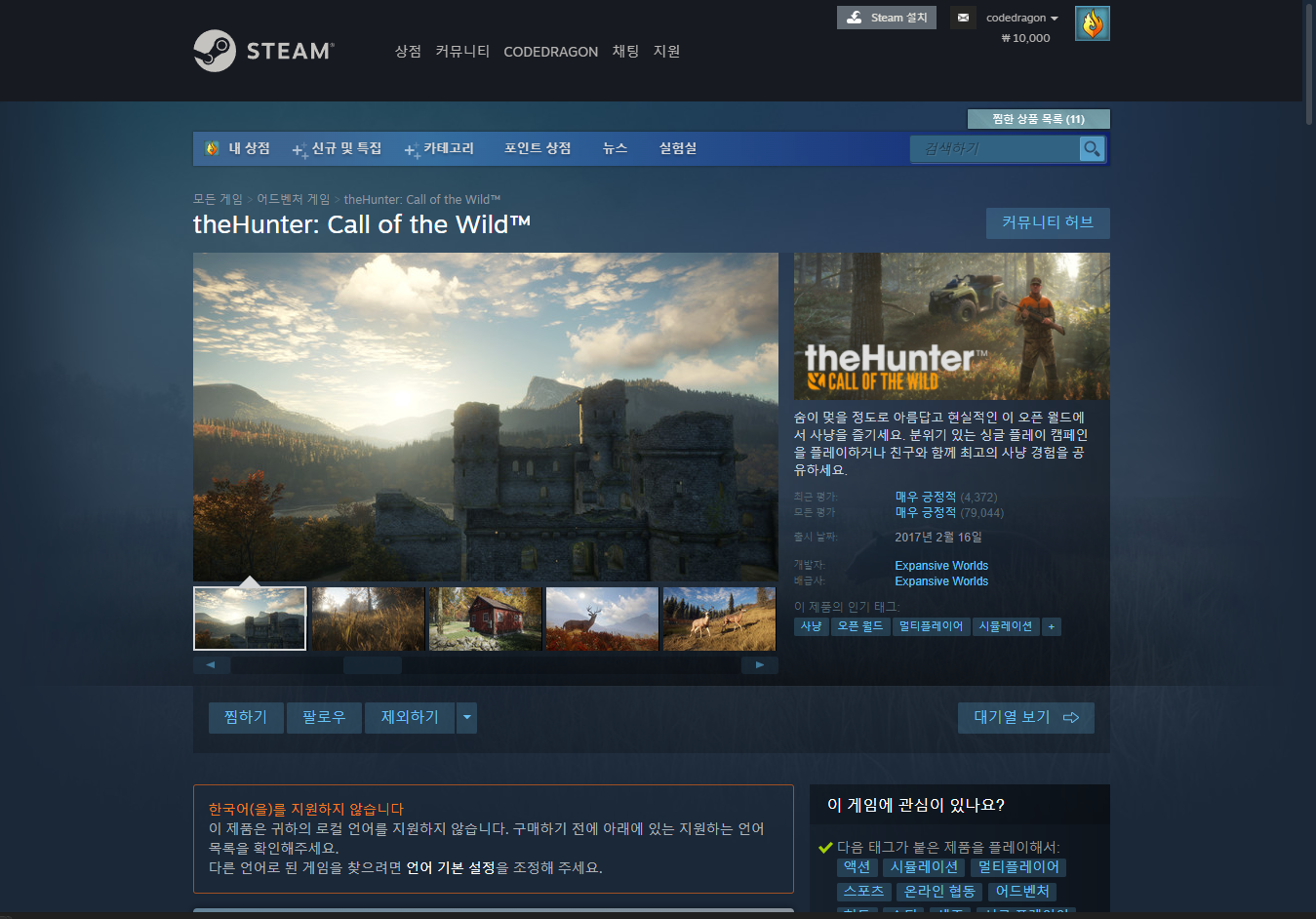Click the download icon on Steam 설치 button
Image resolution: width=1316 pixels, height=919 pixels.
[854, 18]
